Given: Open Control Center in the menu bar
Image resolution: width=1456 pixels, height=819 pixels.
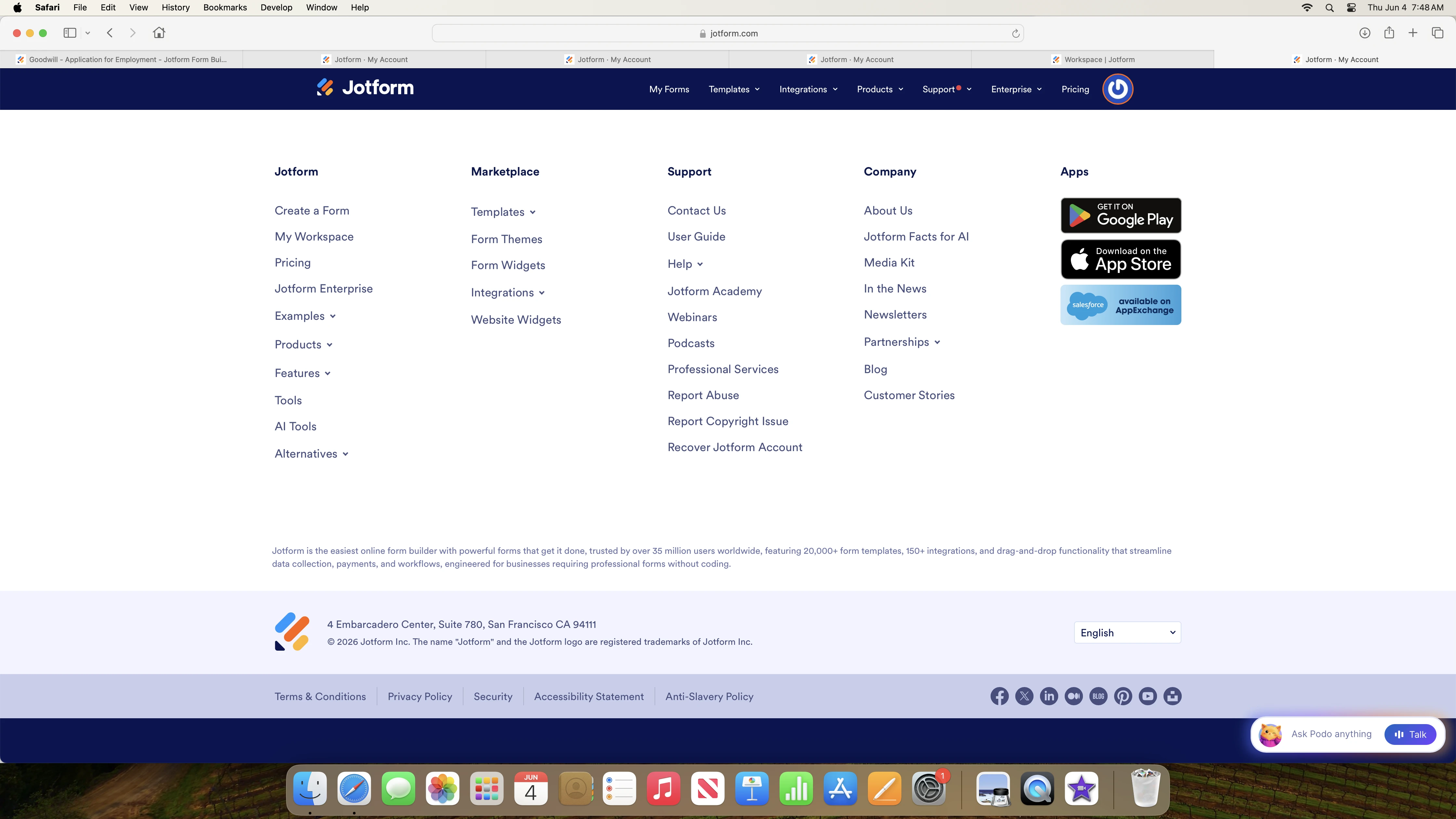Looking at the screenshot, I should coord(1351,7).
